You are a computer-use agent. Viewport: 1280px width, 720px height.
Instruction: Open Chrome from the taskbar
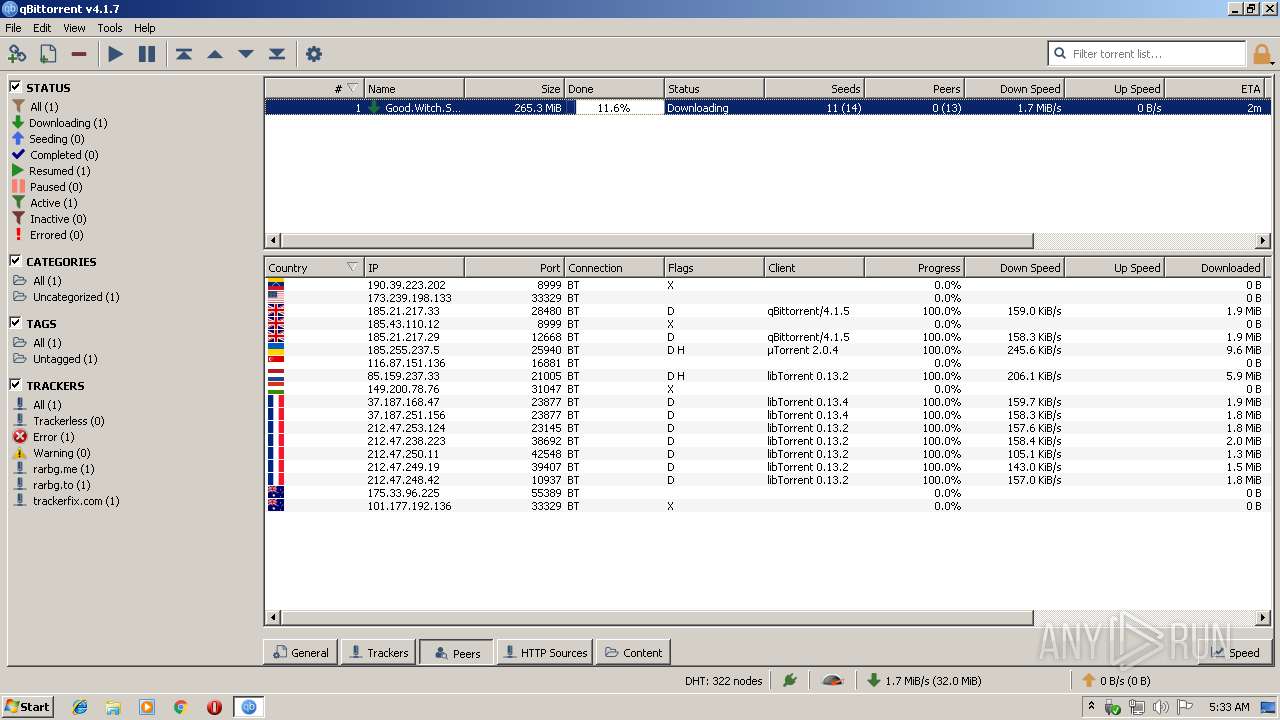(181, 707)
